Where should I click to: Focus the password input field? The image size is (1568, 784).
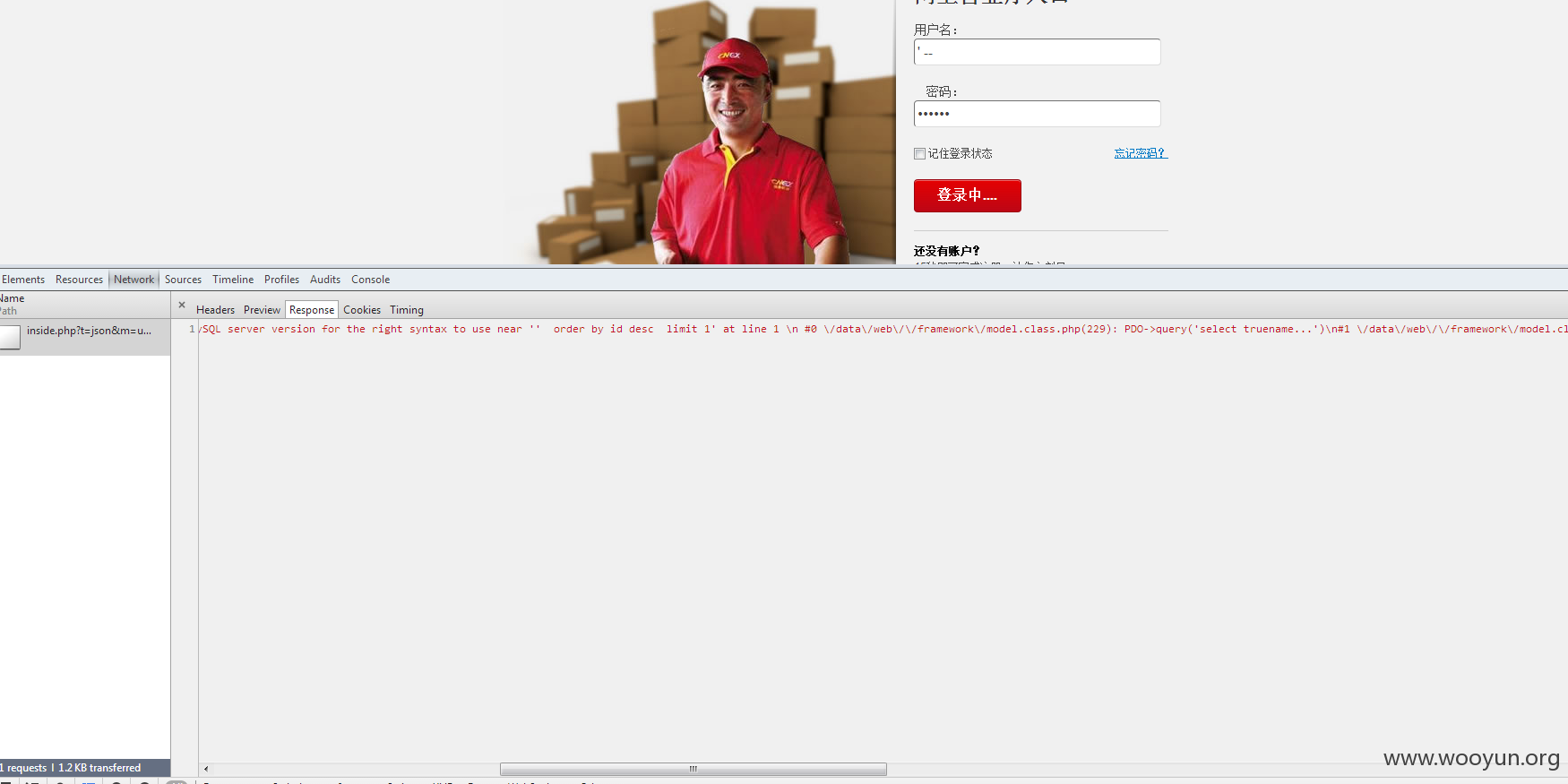[x=1037, y=114]
